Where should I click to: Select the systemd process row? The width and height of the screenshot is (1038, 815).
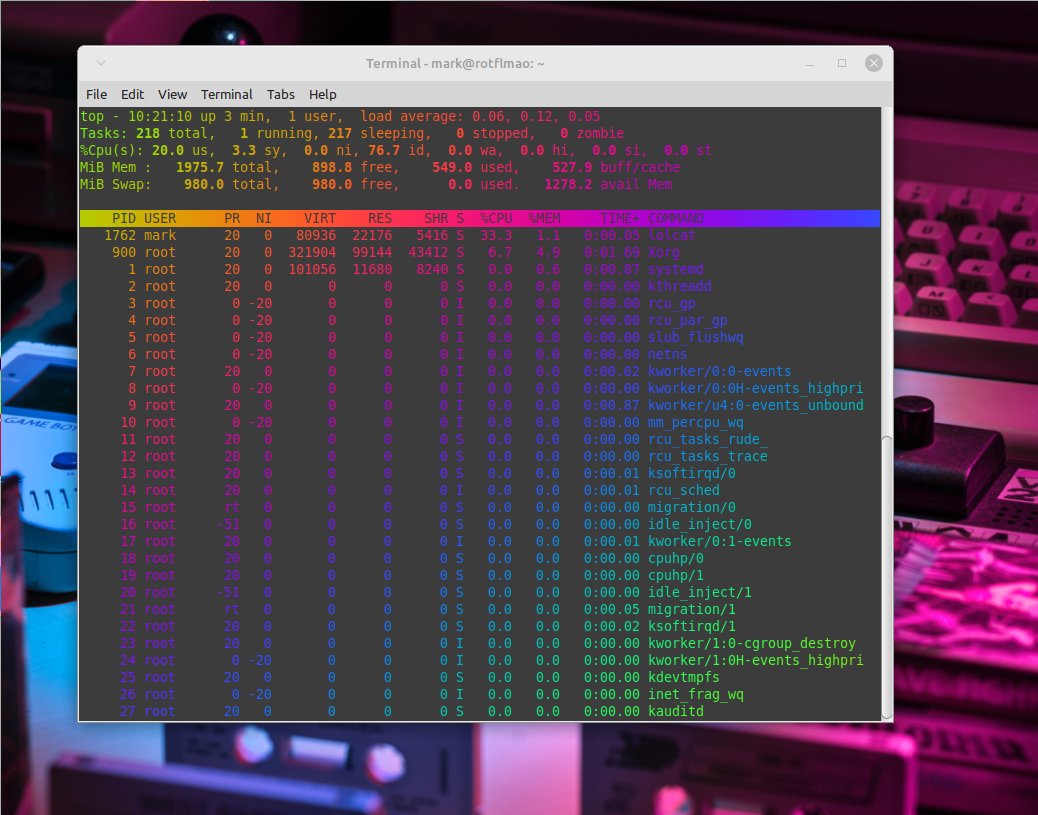(400, 269)
